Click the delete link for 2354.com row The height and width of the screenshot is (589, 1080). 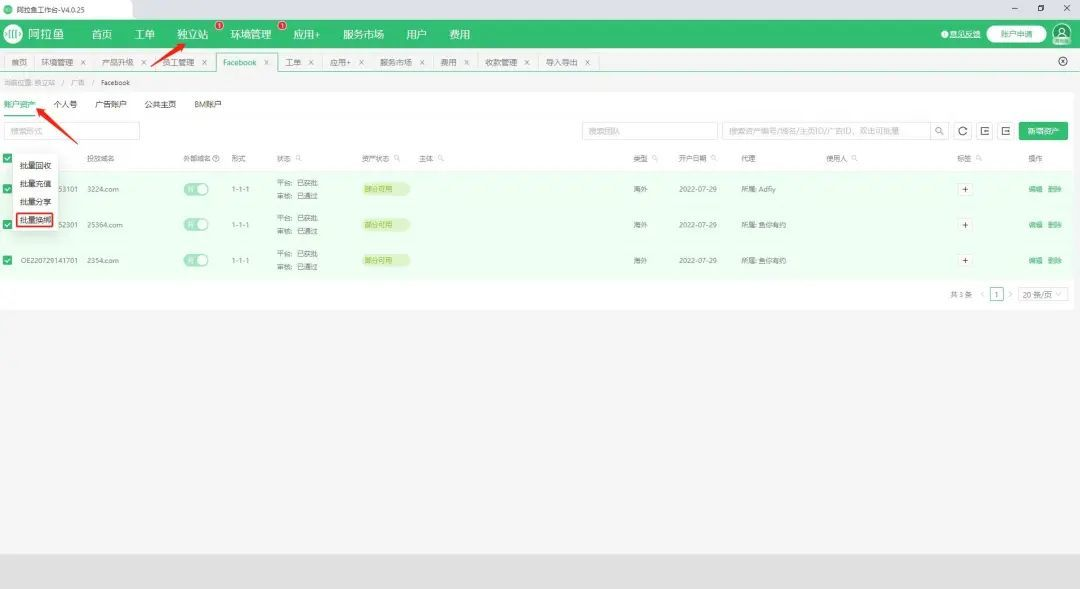[x=1055, y=260]
